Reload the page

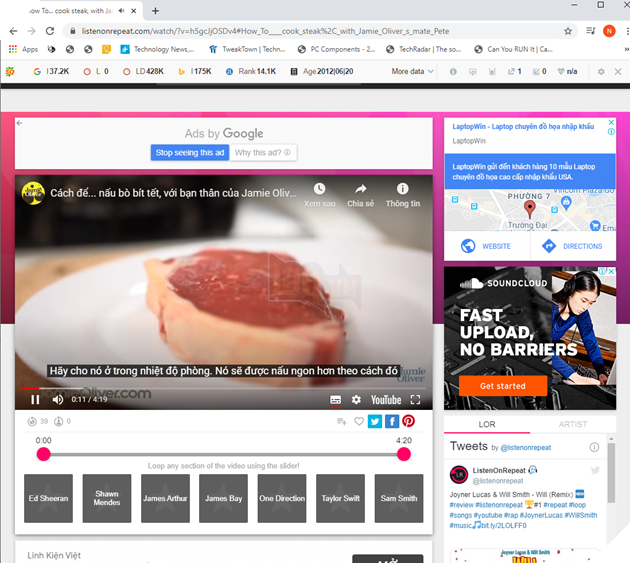click(x=50, y=31)
